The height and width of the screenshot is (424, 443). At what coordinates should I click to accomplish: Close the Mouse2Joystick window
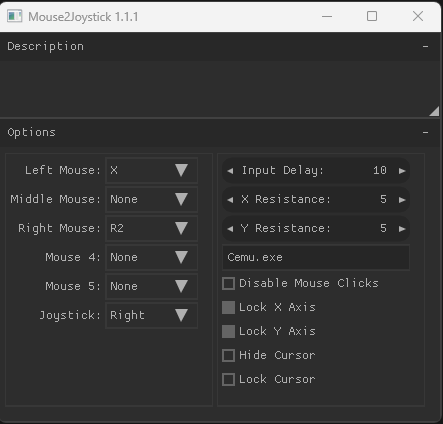[418, 16]
